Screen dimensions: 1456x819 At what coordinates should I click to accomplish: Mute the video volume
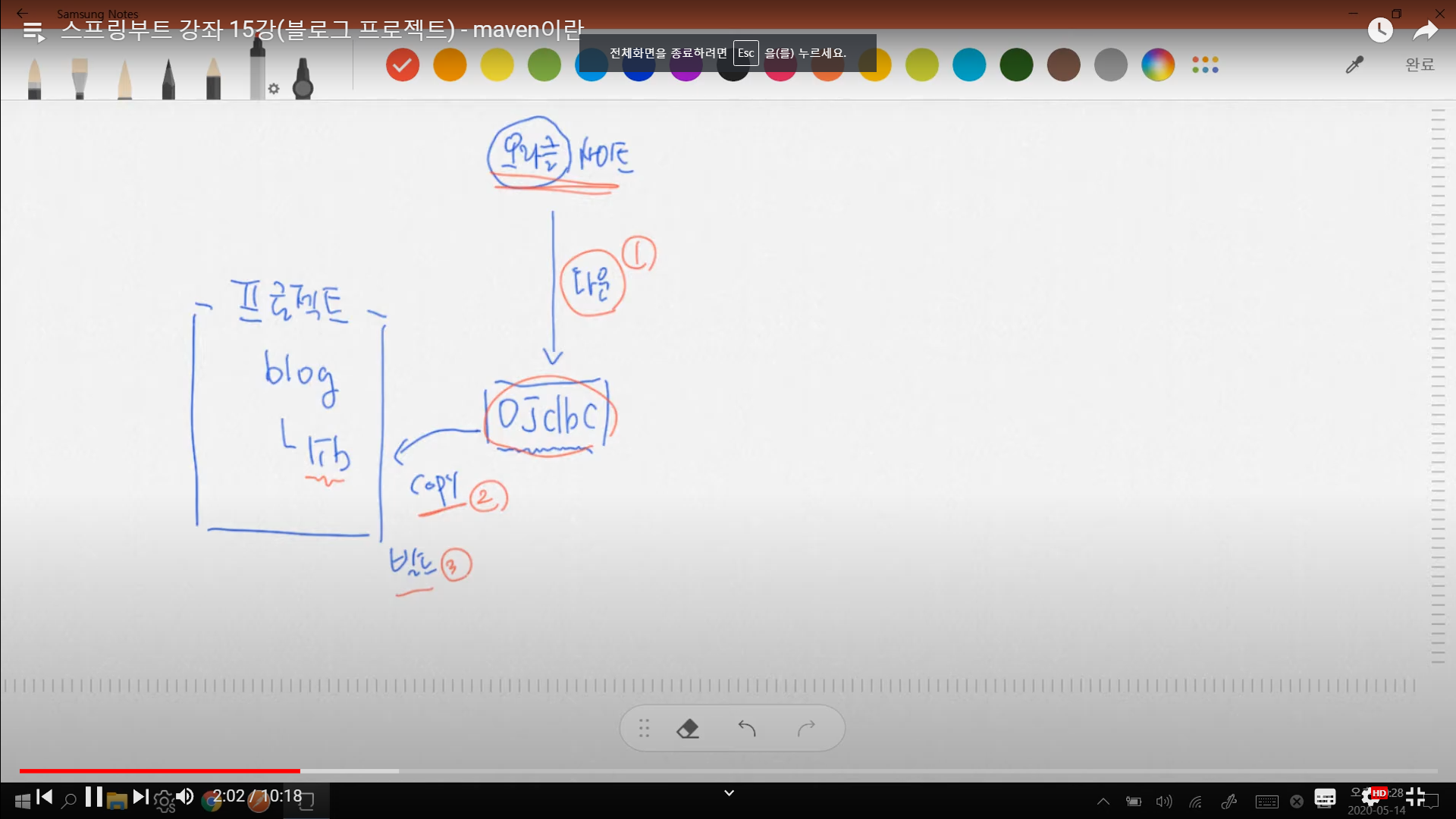tap(184, 797)
